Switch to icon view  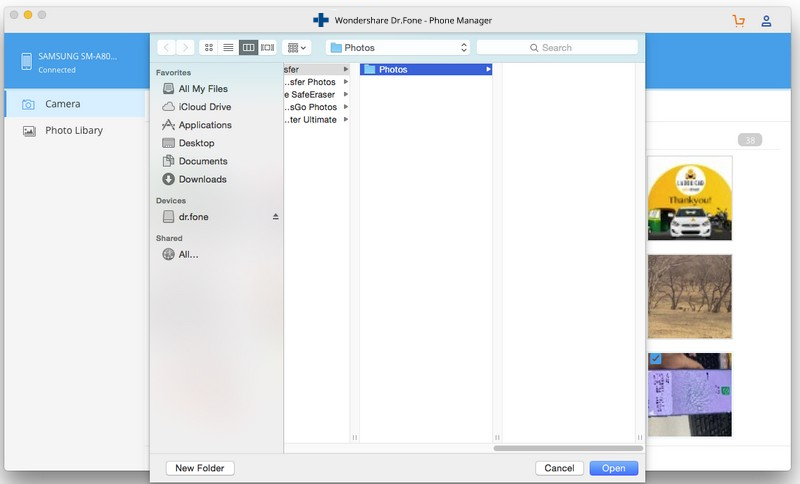pos(209,47)
